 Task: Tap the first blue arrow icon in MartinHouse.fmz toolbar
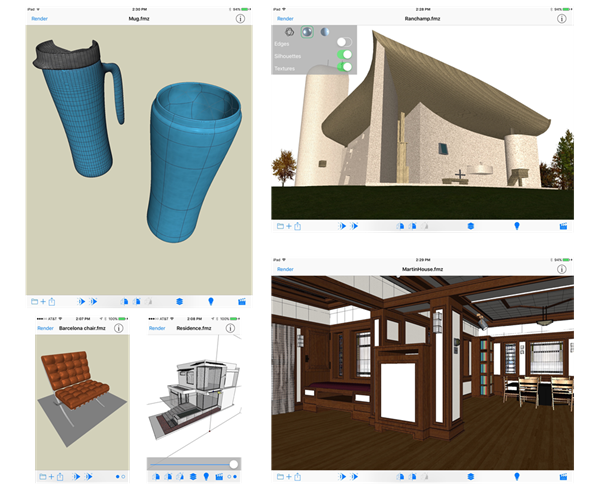point(342,476)
